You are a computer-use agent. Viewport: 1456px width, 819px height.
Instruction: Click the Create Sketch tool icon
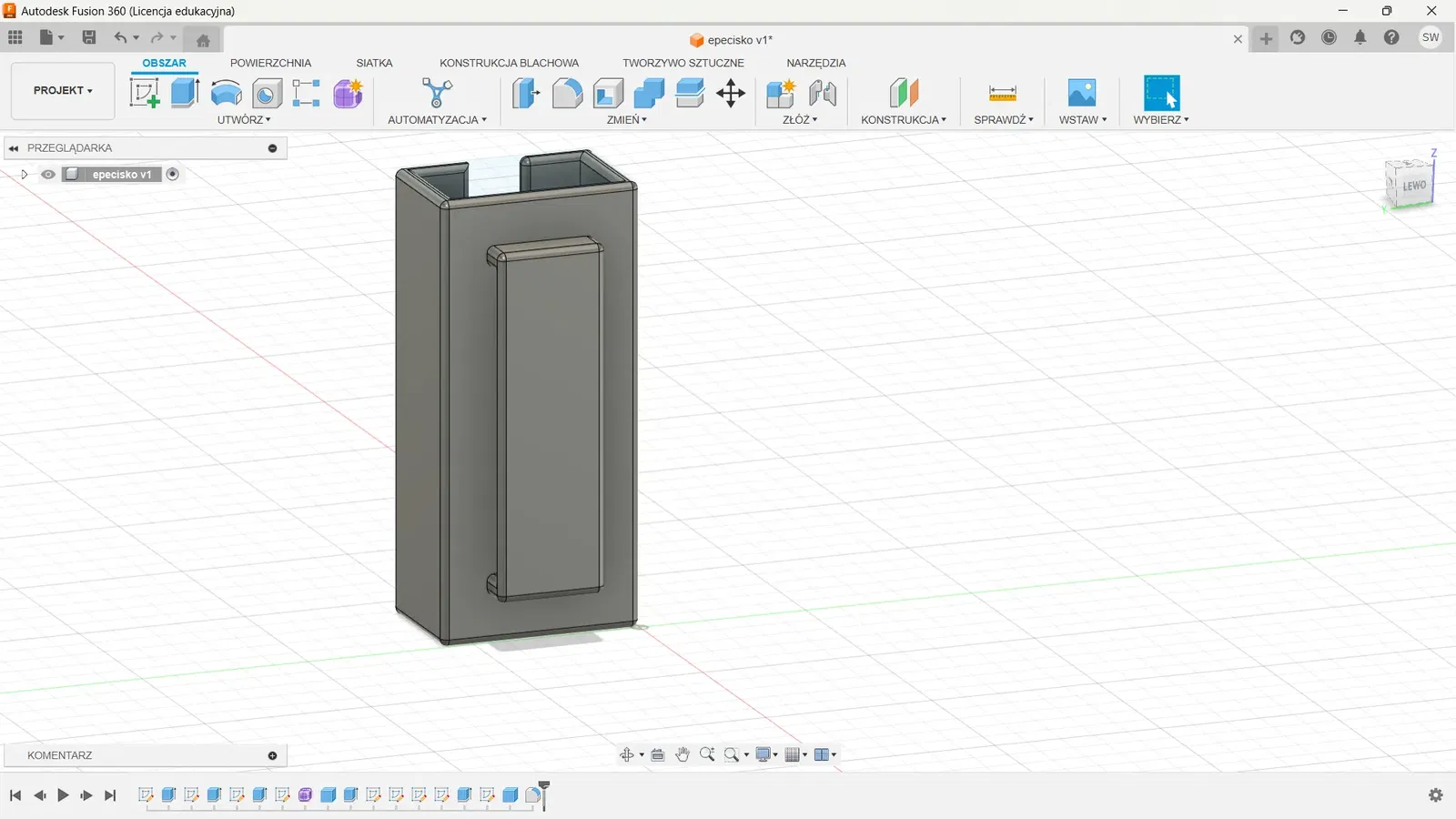click(x=145, y=93)
